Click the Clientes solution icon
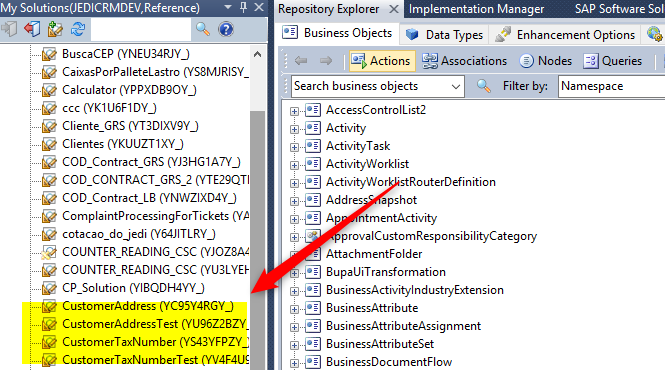 click(49, 144)
